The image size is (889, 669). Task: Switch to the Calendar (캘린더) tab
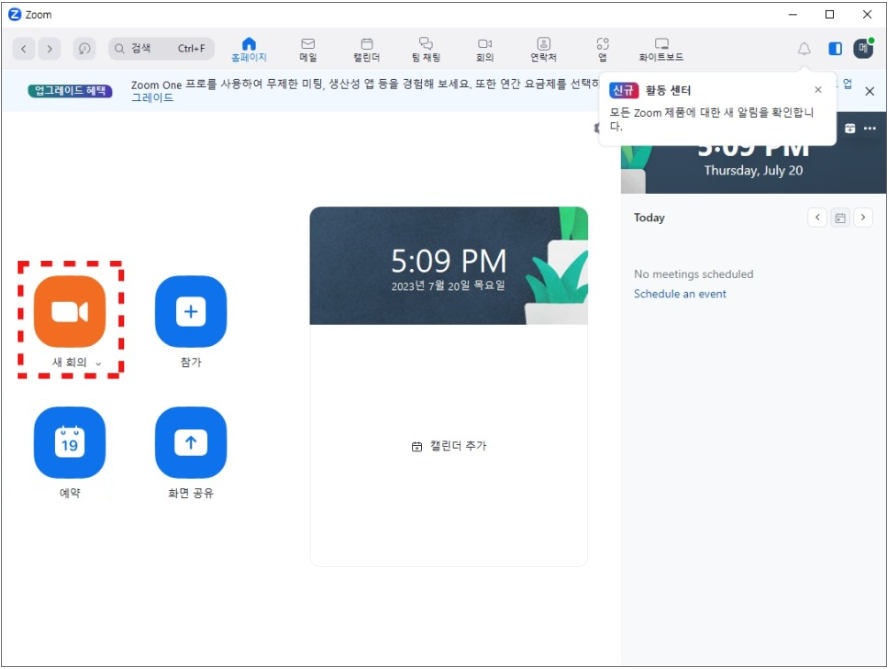point(367,49)
